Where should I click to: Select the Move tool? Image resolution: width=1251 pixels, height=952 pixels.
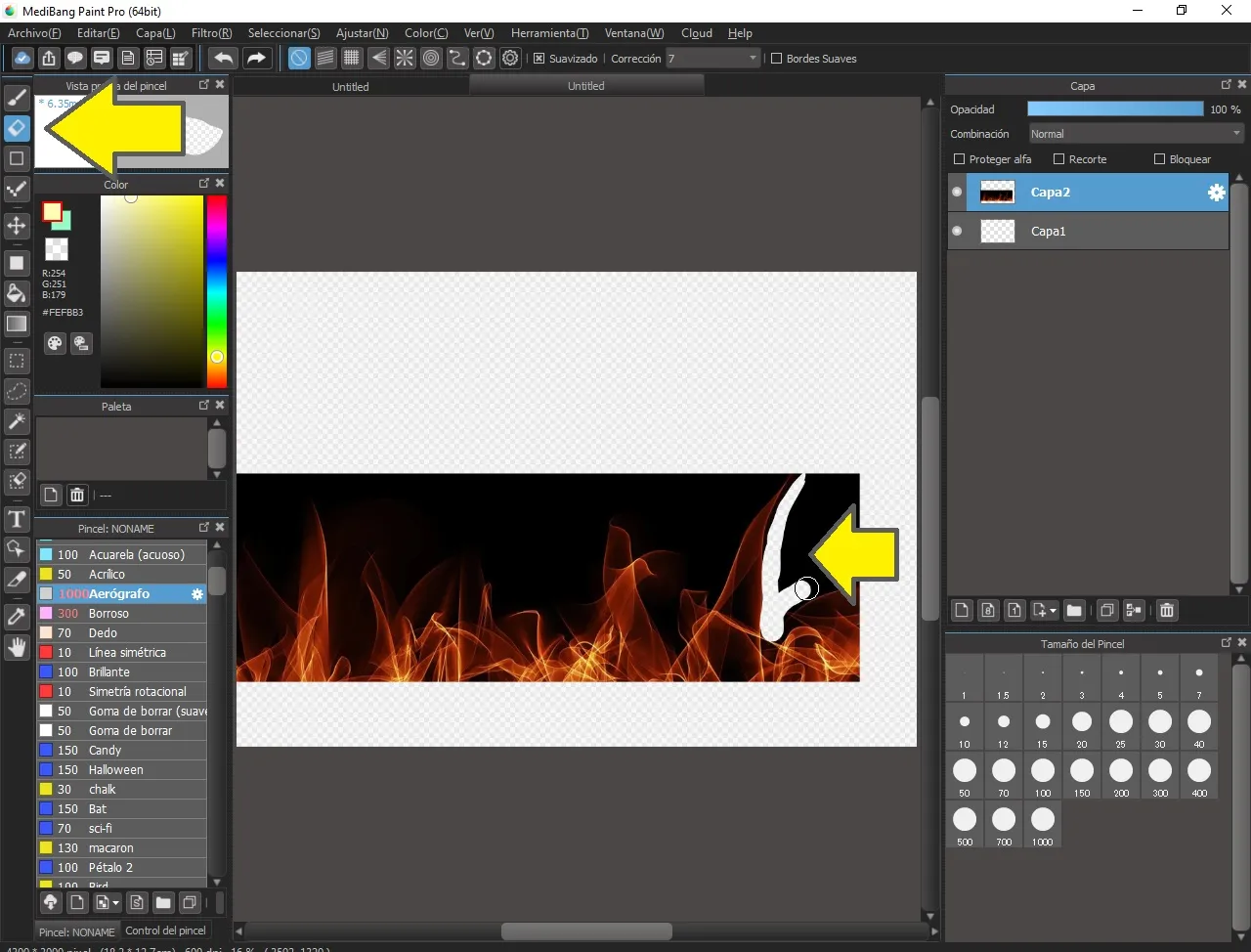(x=17, y=226)
